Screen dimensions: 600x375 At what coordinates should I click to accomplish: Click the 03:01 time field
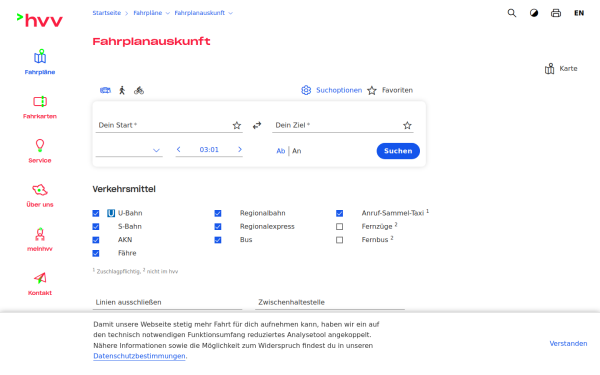coord(209,150)
